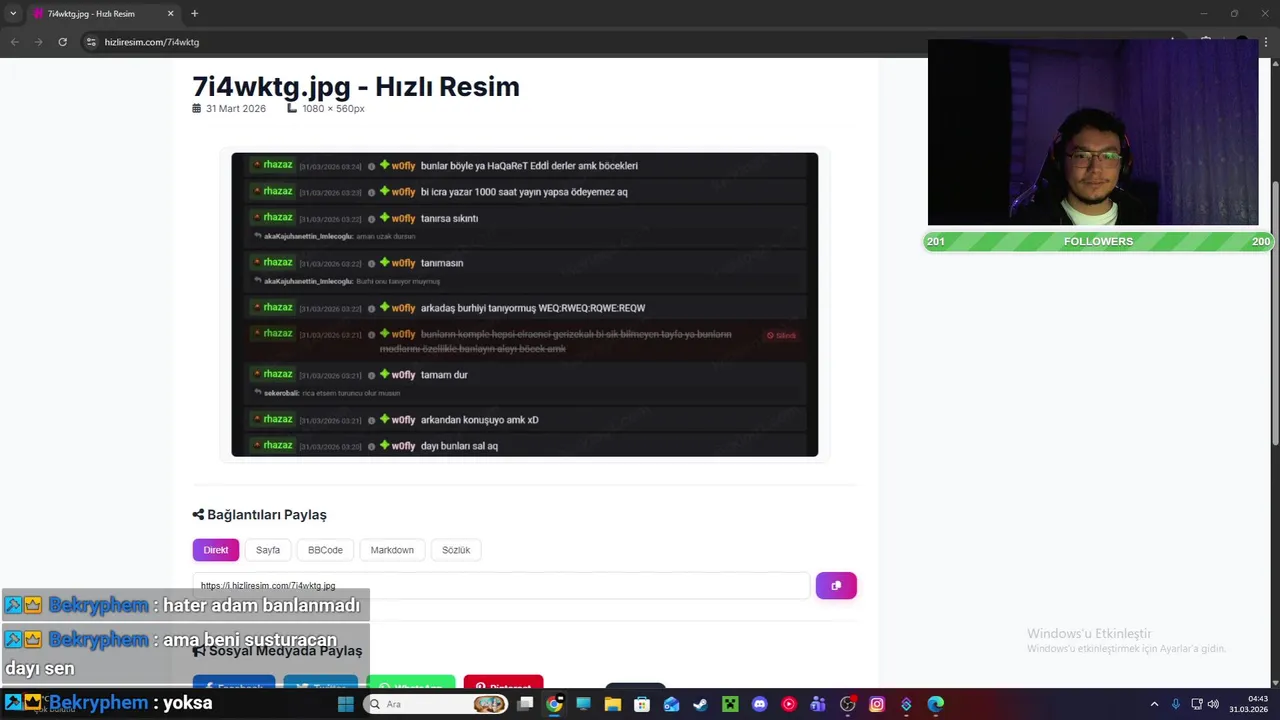Click the page title 7i4wktg.jpg - Hızlı Resim
This screenshot has height=720, width=1280.
click(x=356, y=87)
